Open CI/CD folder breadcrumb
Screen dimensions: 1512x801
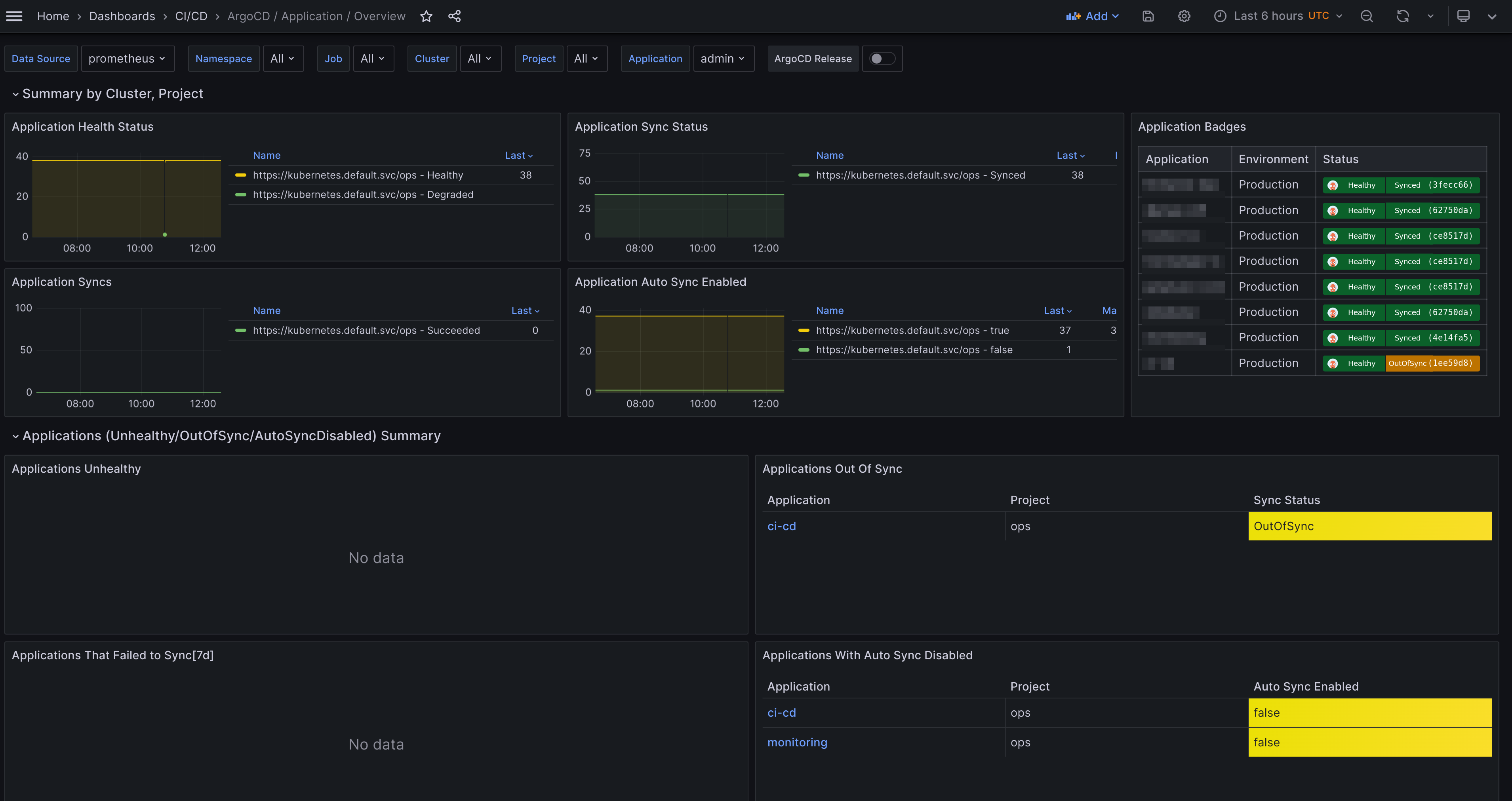tap(191, 16)
